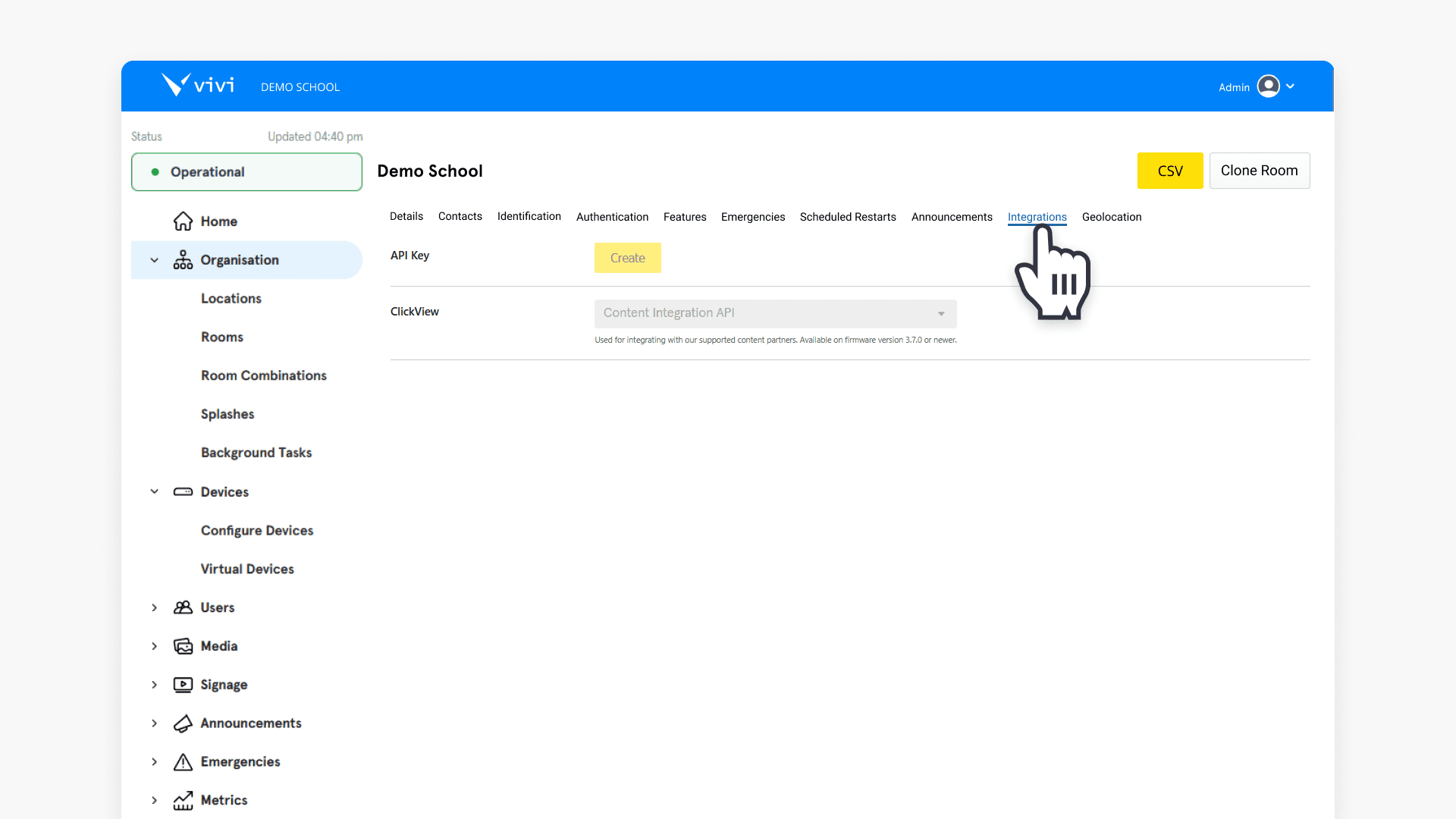1456x819 pixels.
Task: Click the Signage icon
Action: point(183,684)
